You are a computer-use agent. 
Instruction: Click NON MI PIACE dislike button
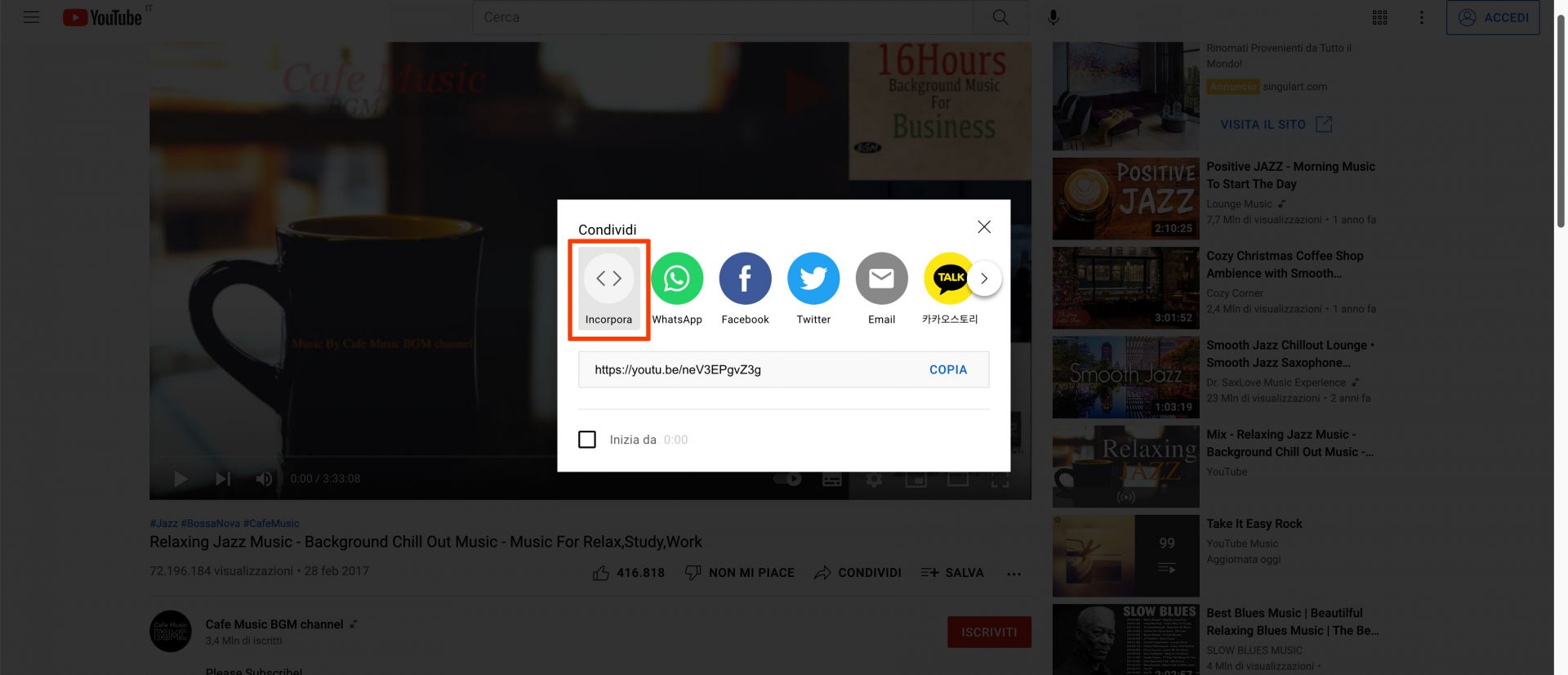[739, 573]
